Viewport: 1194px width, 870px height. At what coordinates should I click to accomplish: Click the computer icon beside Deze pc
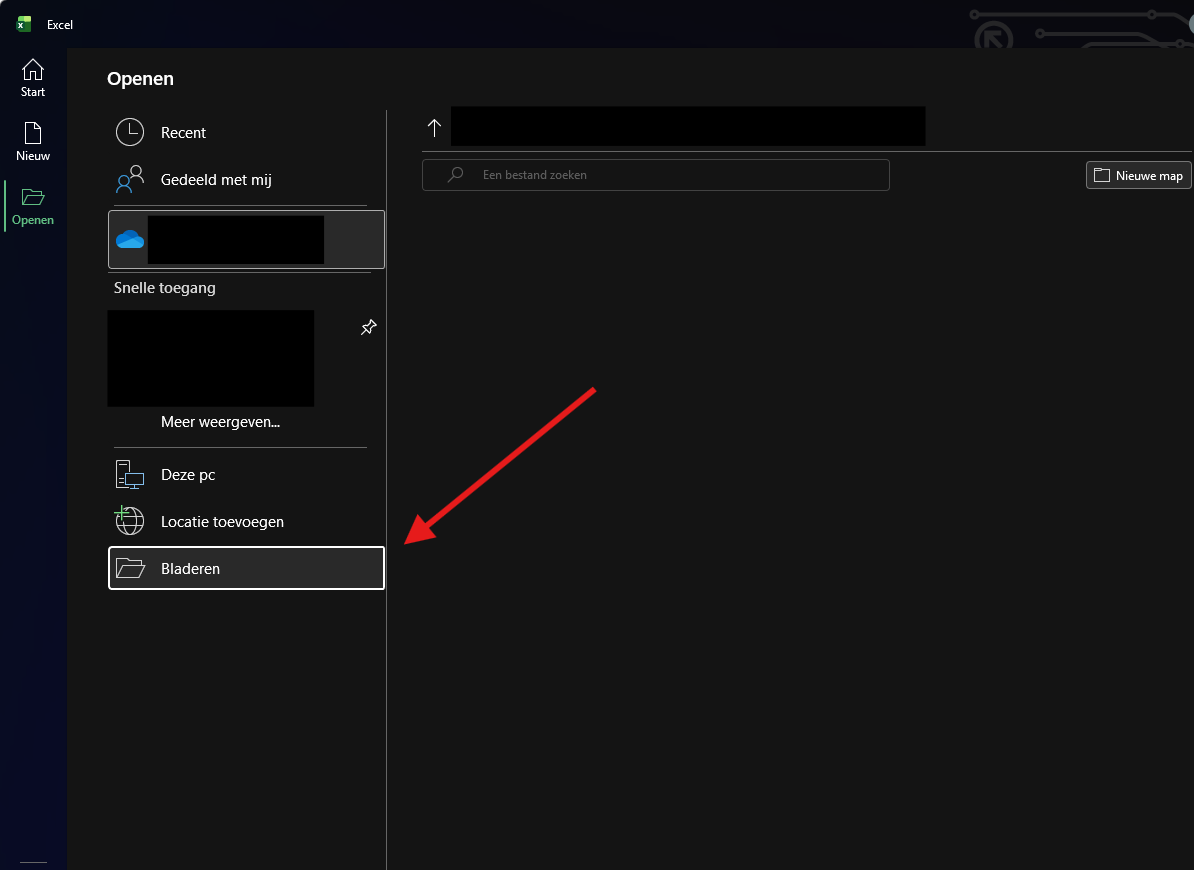[x=130, y=475]
